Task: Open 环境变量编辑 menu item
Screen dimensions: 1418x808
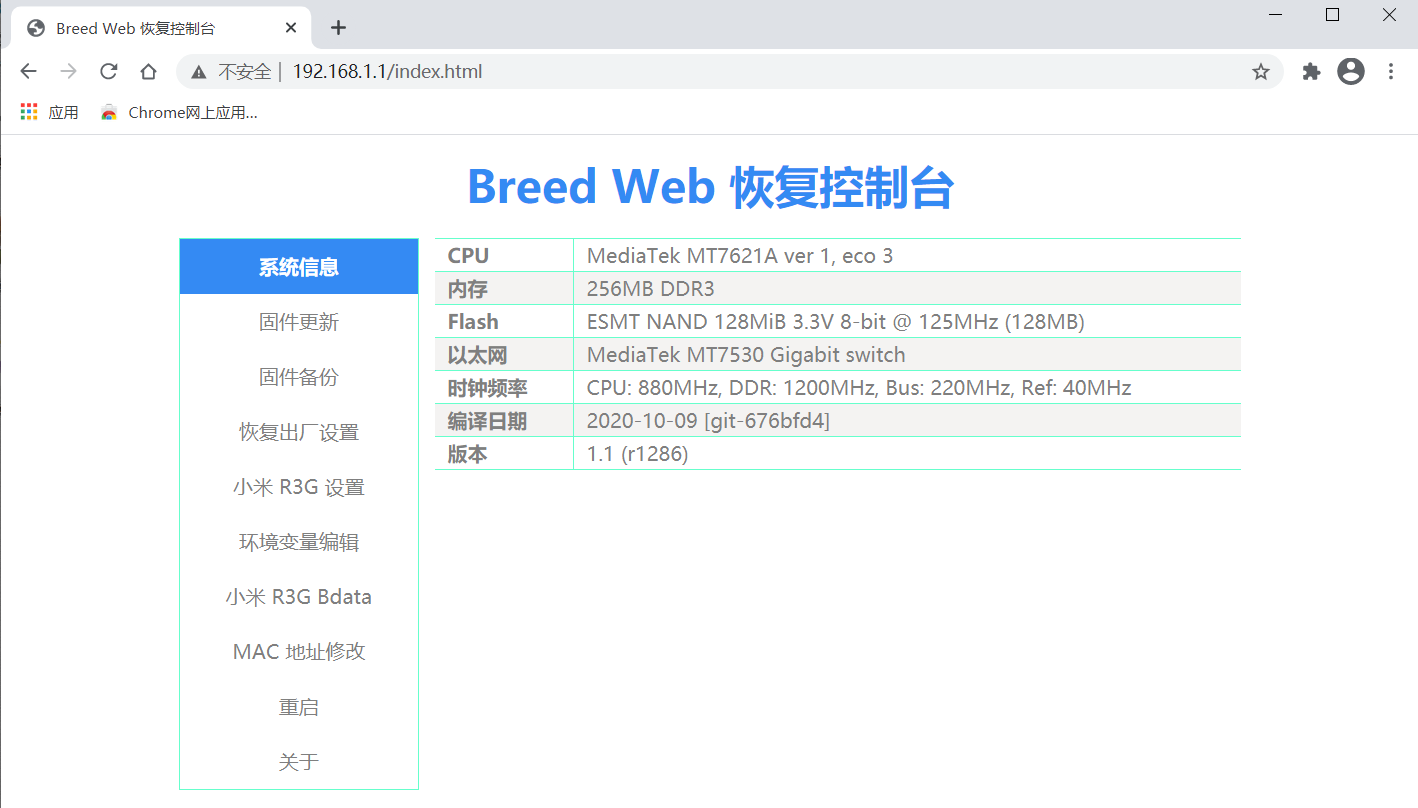Action: point(299,542)
